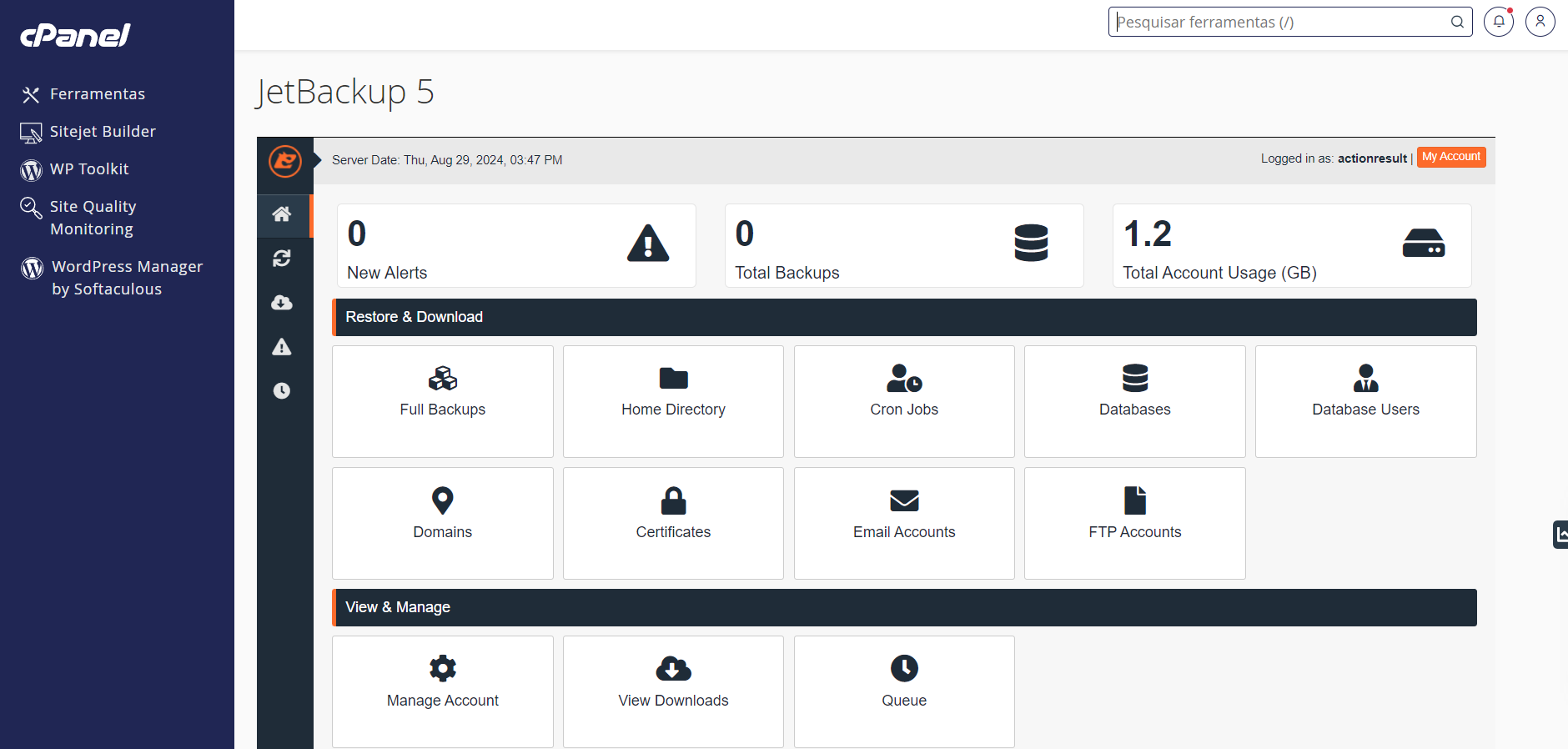Open the Queue tile
Viewport: 1568px width, 749px height.
click(904, 692)
